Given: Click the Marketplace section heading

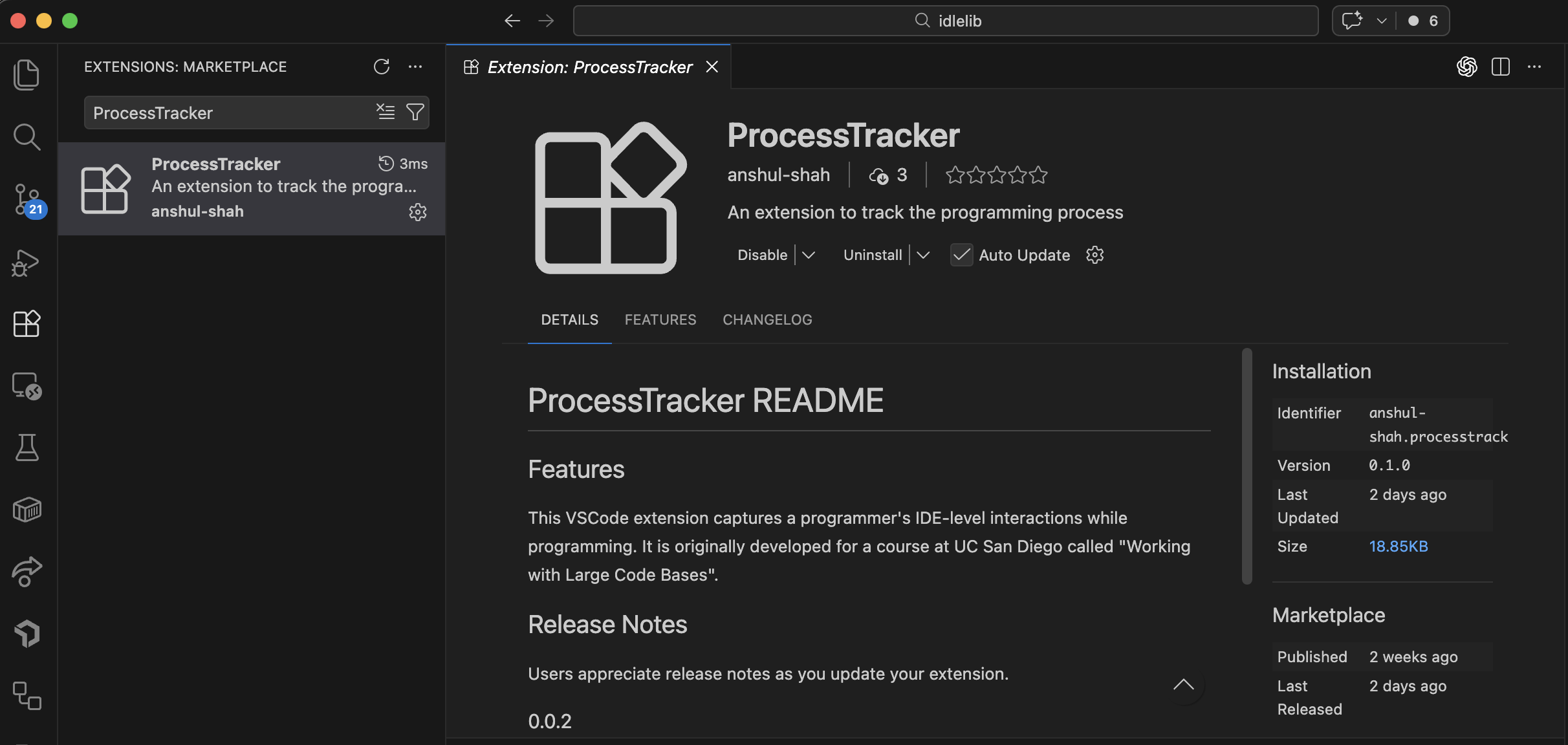Looking at the screenshot, I should [1329, 615].
